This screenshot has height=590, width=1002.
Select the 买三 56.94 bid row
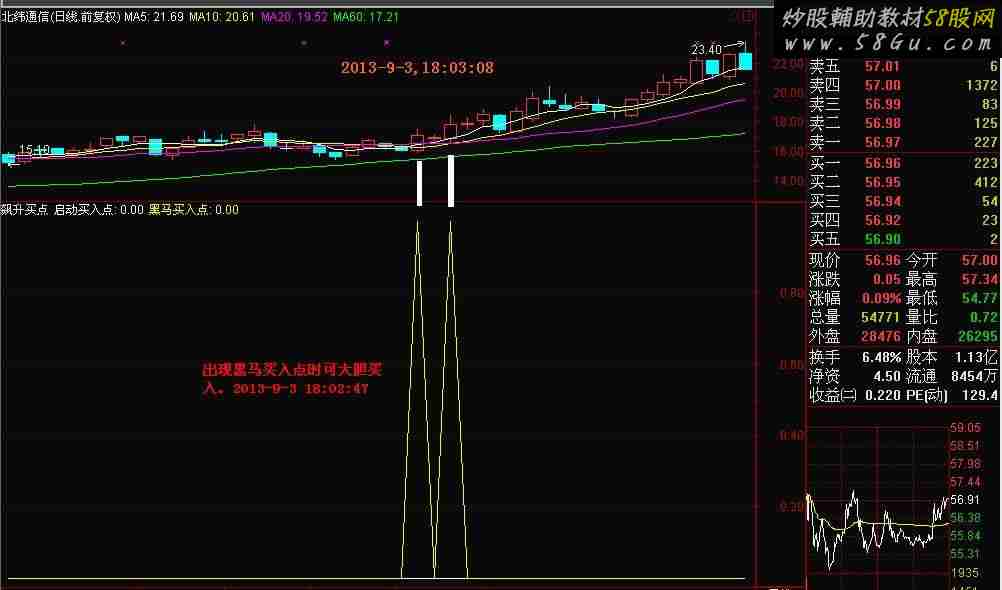point(903,201)
